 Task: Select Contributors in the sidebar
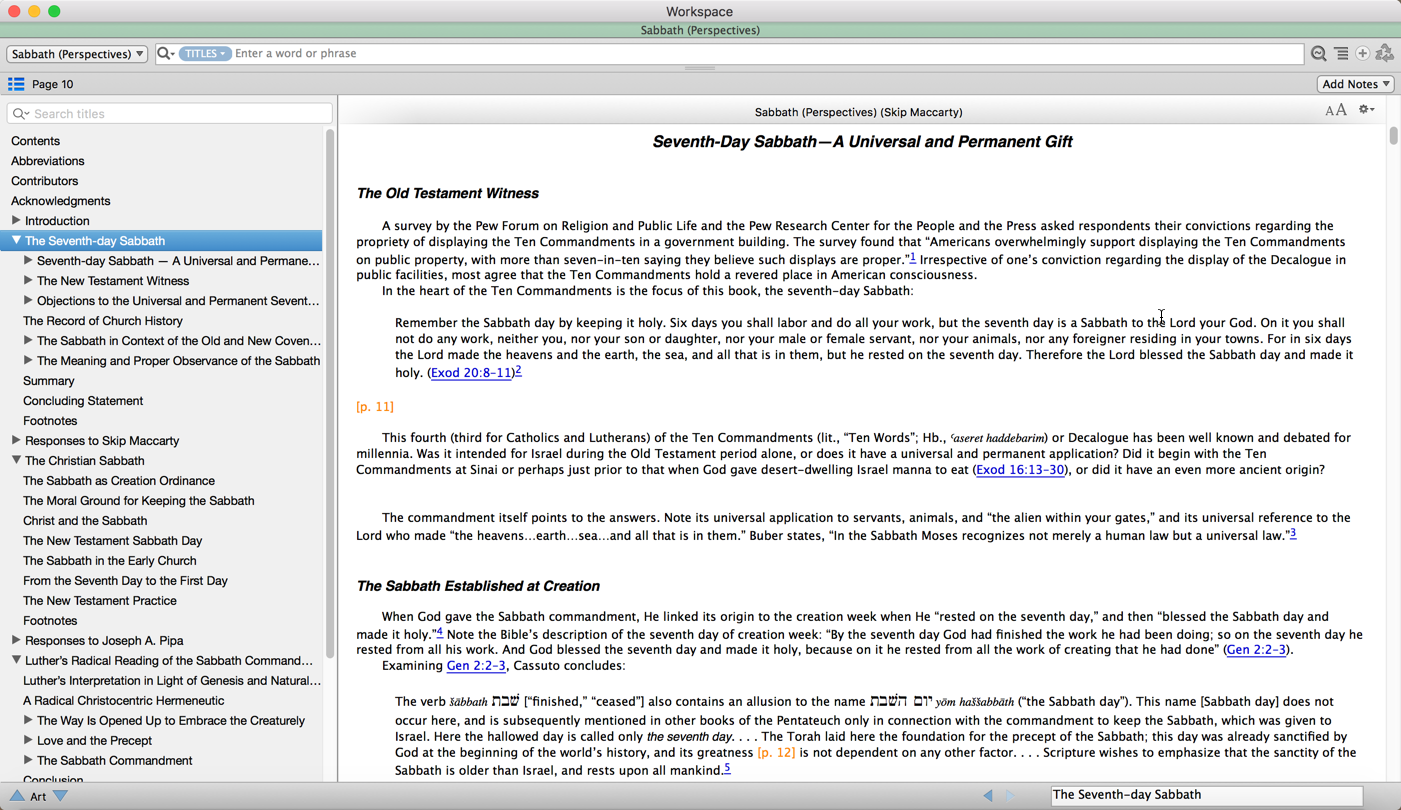(x=44, y=181)
